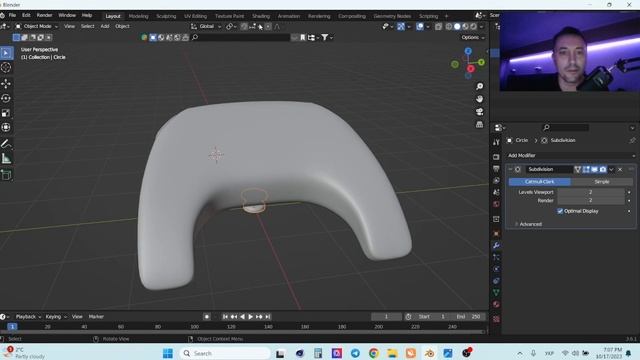Viewport: 640px width, 360px height.
Task: Toggle modifier viewport display icon
Action: coord(595,169)
